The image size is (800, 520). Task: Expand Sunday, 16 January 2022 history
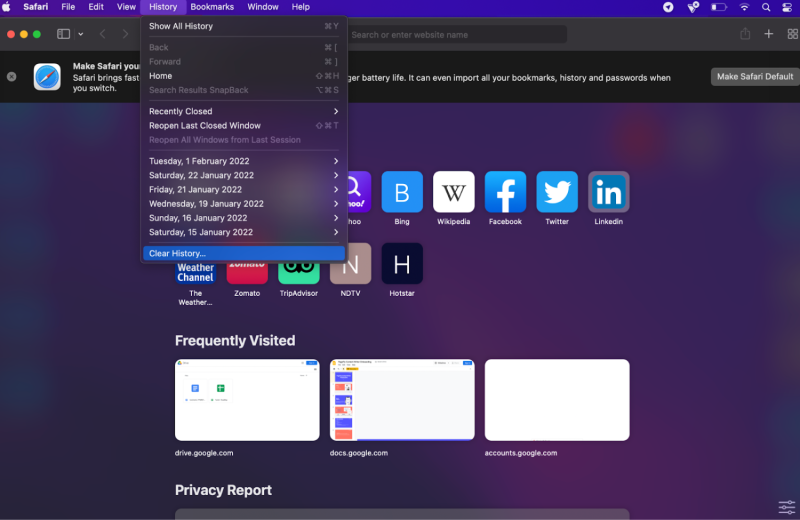click(x=244, y=218)
